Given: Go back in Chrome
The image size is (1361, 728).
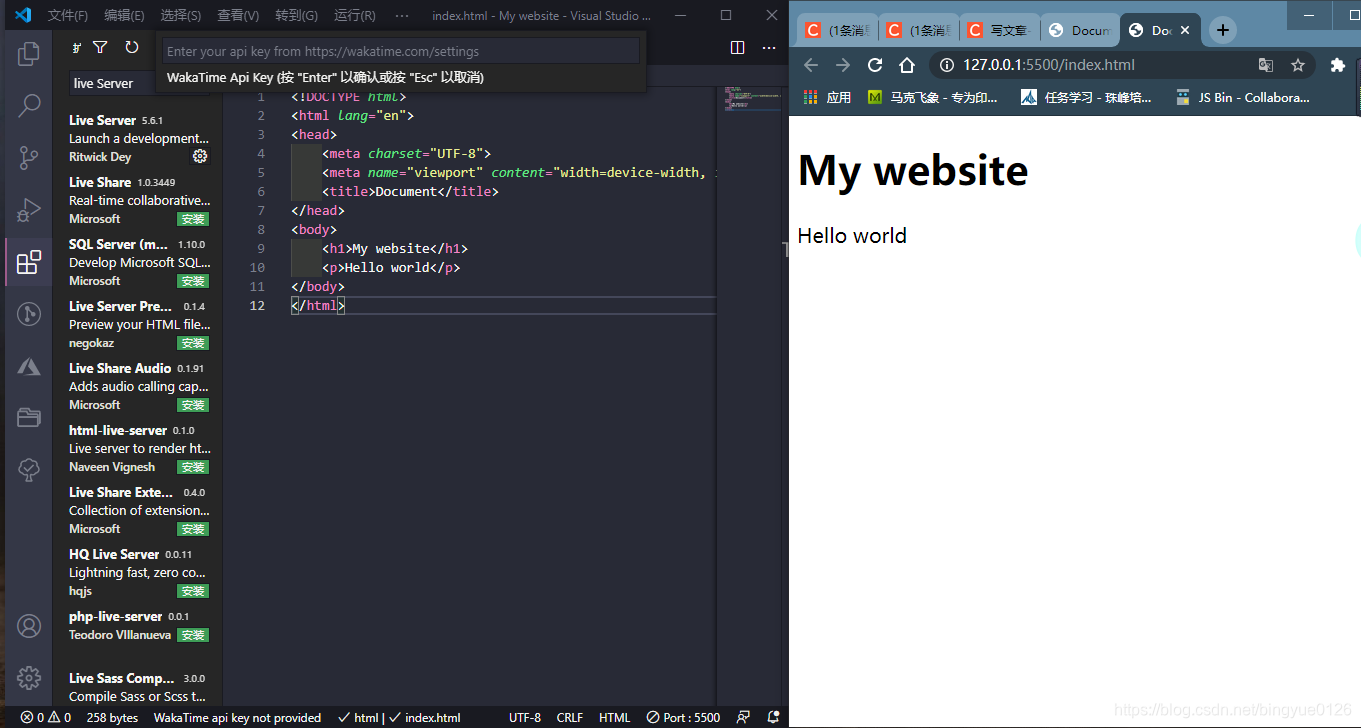Looking at the screenshot, I should pyautogui.click(x=811, y=65).
